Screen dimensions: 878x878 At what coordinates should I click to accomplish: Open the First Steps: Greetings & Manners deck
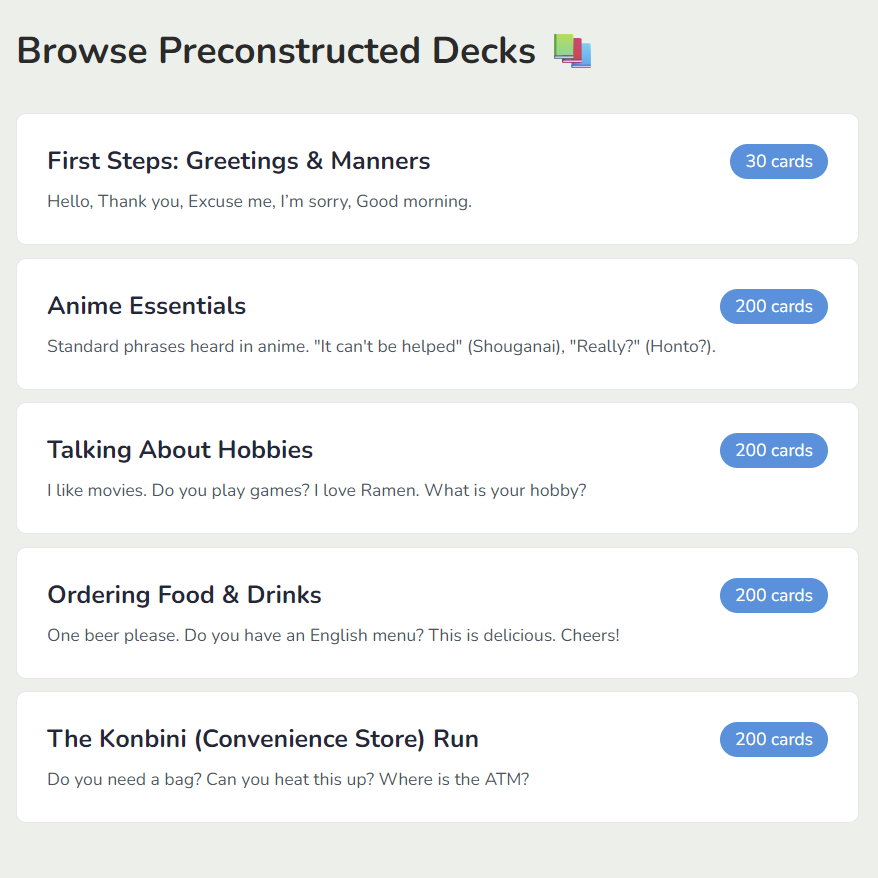238,161
